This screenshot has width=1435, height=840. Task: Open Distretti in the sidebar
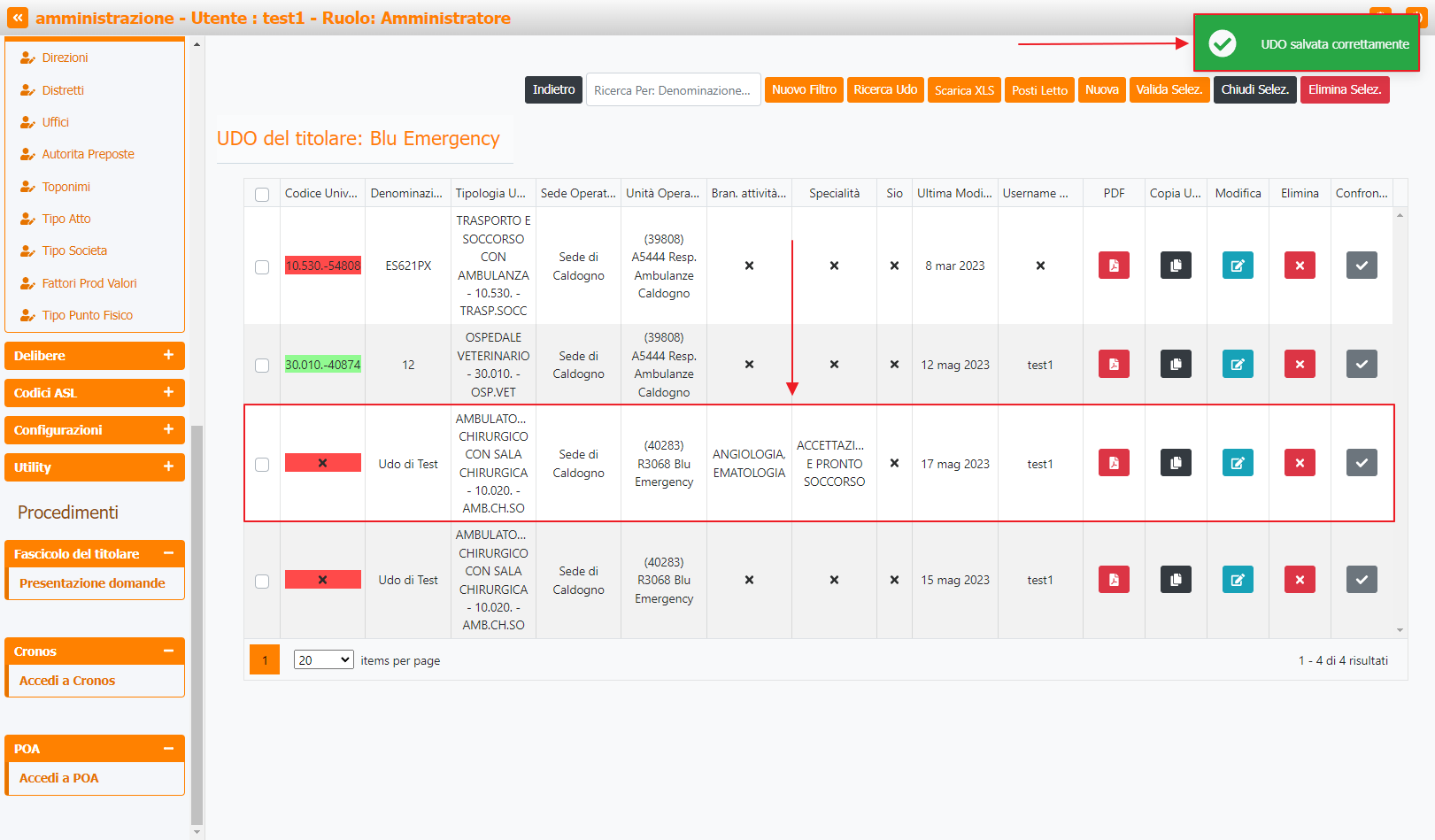tap(63, 90)
